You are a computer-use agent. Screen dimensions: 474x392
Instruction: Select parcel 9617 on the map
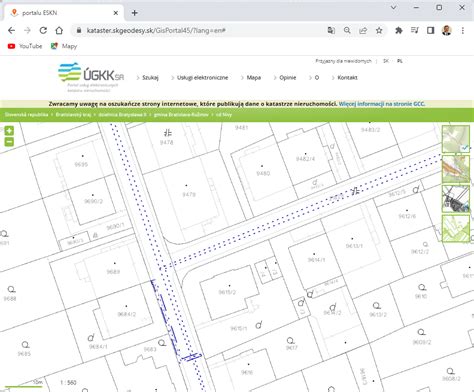(291, 348)
